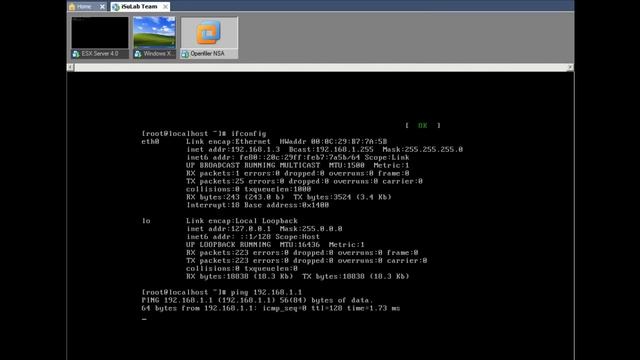Image resolution: width=640 pixels, height=360 pixels.
Task: Open the Windows XP VM thumbnail
Action: click(x=154, y=33)
